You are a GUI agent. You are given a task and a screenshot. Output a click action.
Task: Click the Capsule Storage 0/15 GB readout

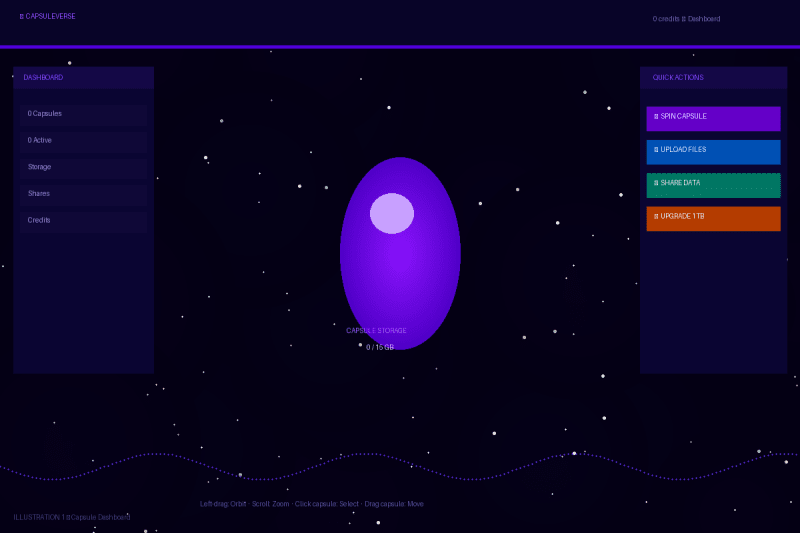(377, 339)
